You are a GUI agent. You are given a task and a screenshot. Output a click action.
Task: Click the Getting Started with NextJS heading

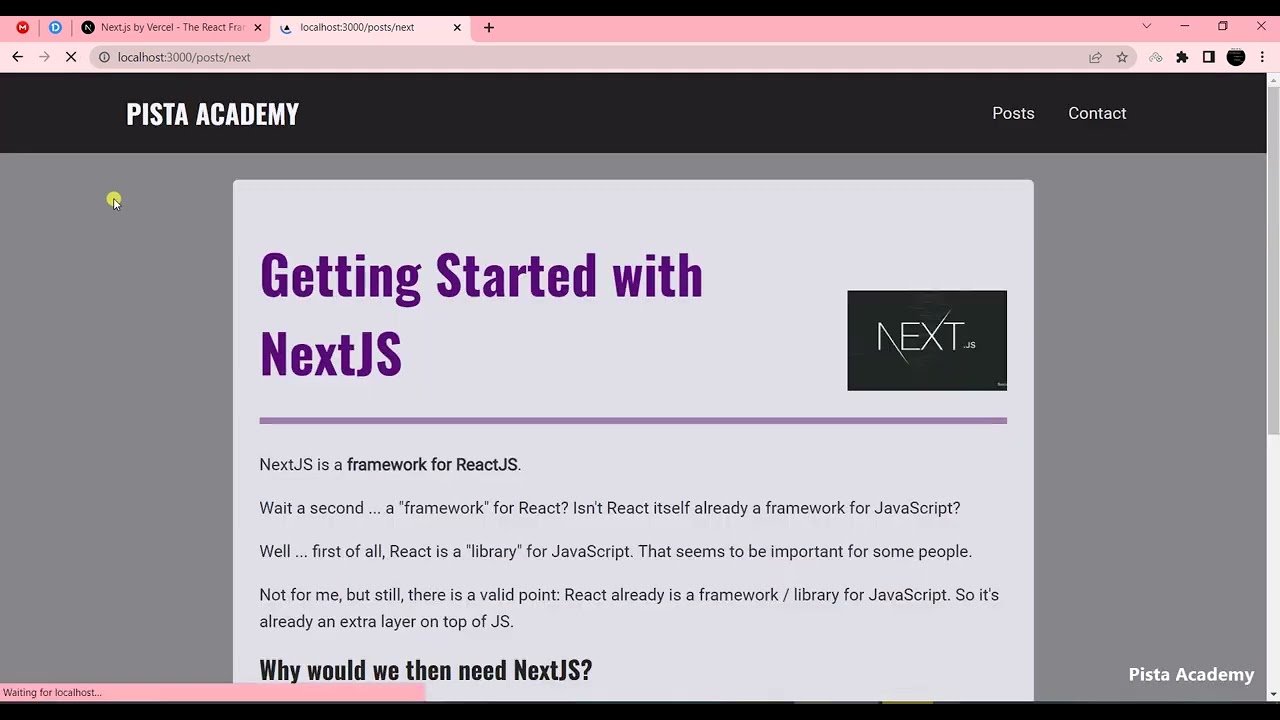pos(481,314)
